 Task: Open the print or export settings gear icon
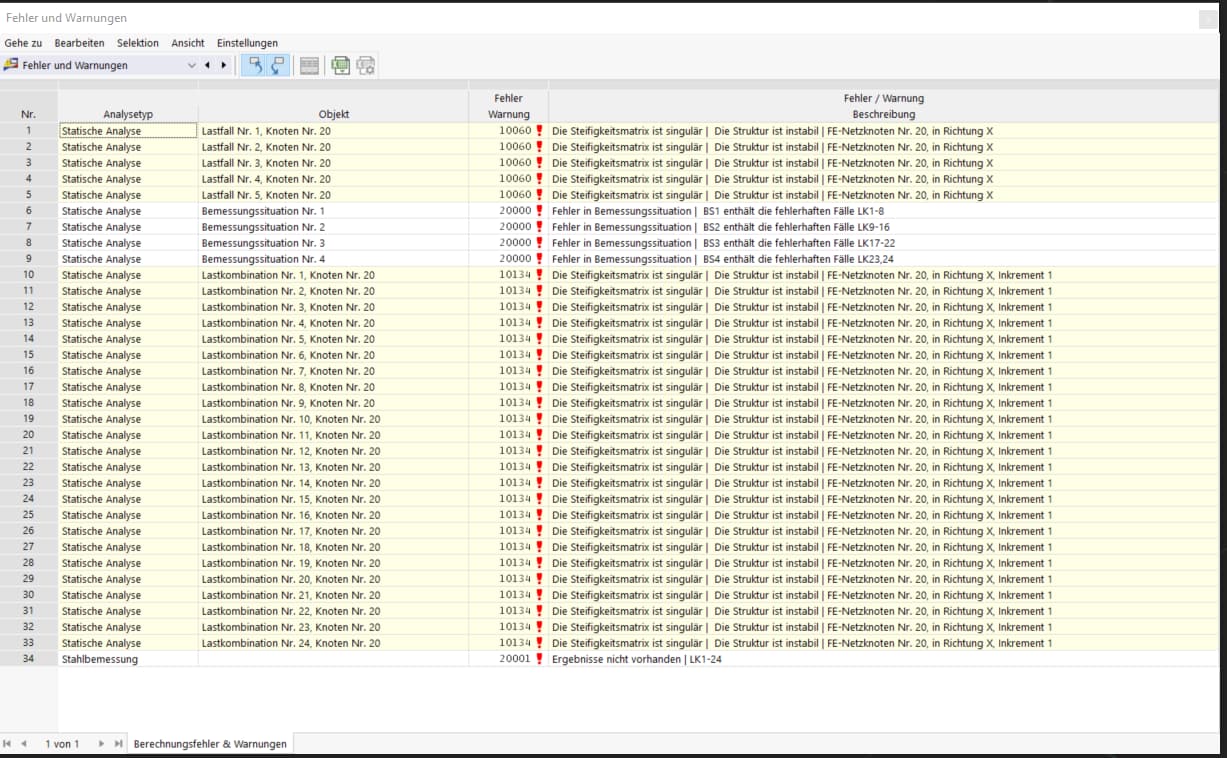[366, 65]
